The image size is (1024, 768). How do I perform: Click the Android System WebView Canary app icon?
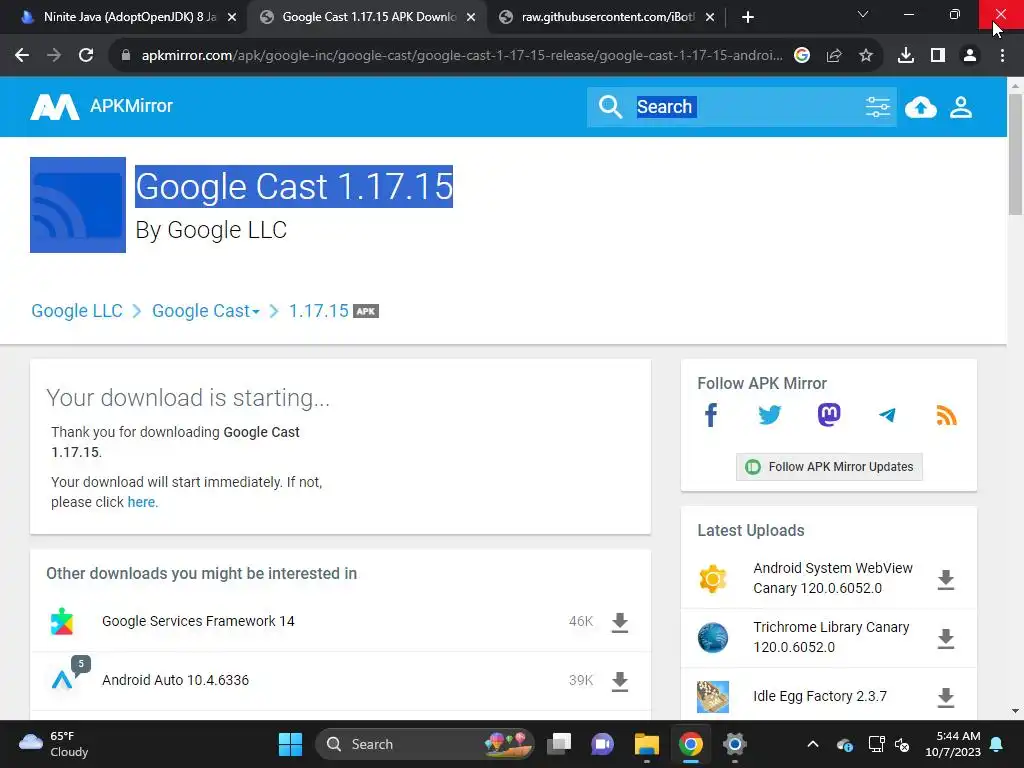tap(712, 579)
